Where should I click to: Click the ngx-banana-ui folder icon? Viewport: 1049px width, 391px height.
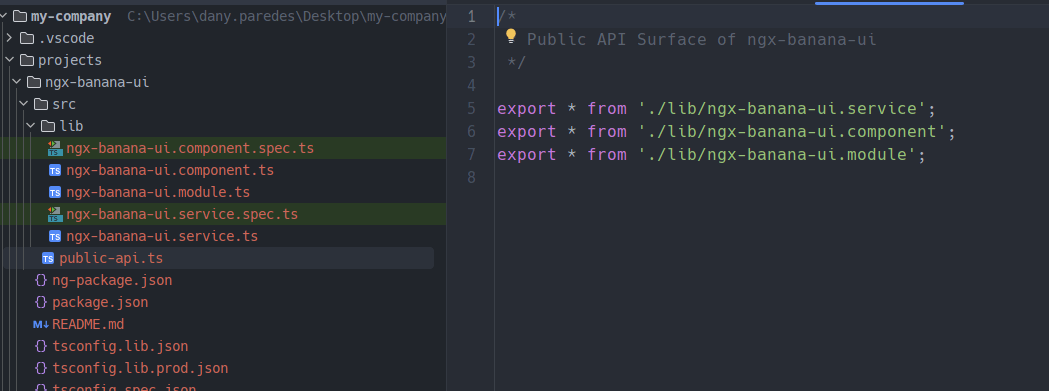(x=33, y=82)
